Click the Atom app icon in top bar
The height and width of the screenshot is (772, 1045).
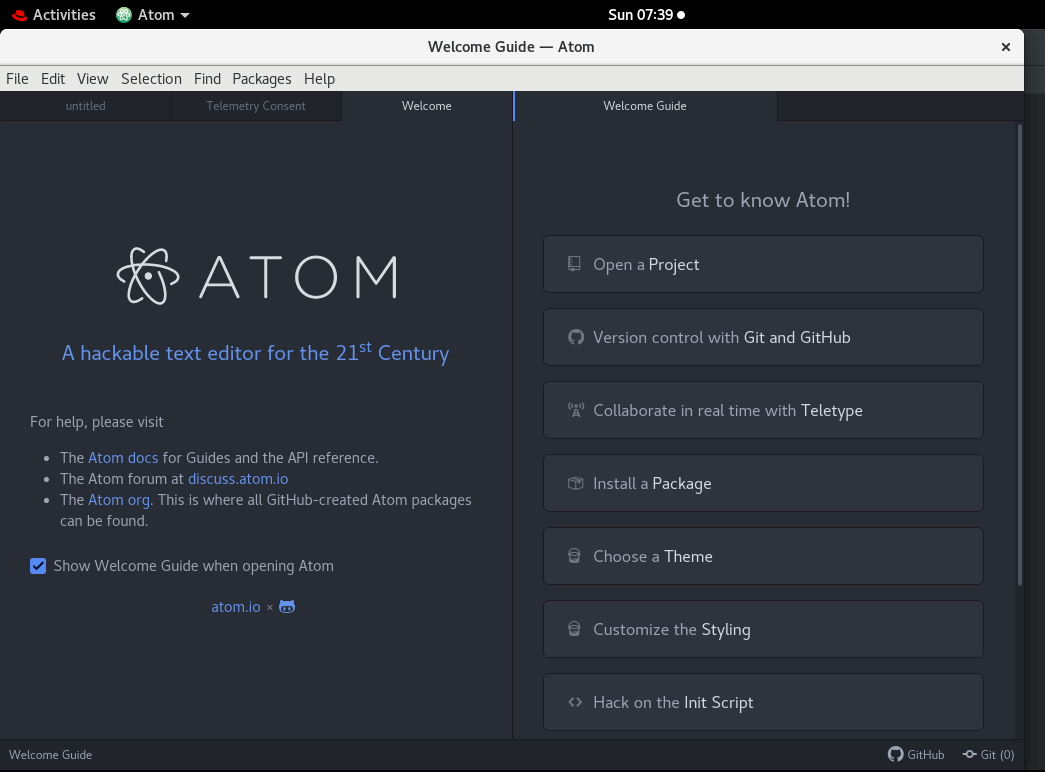124,15
